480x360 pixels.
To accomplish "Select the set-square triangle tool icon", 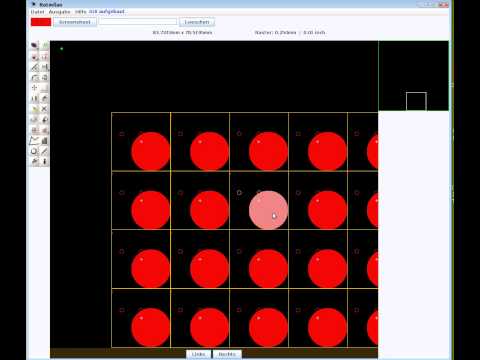I will coord(34,67).
